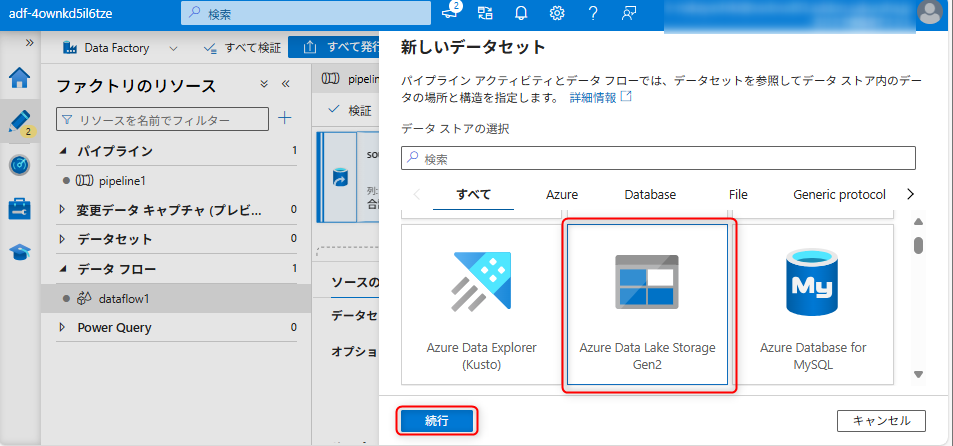This screenshot has height=446, width=953.
Task: Select Azure Database for MySQL tile
Action: pos(813,304)
